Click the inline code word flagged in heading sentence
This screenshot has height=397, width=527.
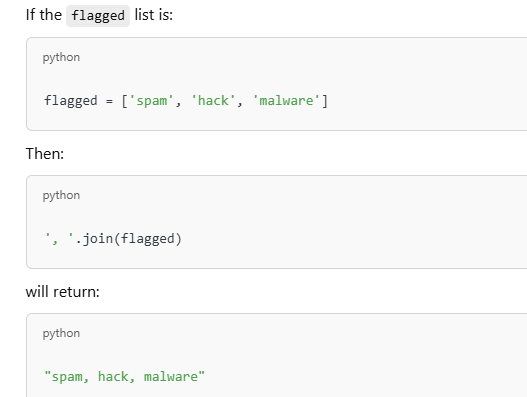click(98, 16)
